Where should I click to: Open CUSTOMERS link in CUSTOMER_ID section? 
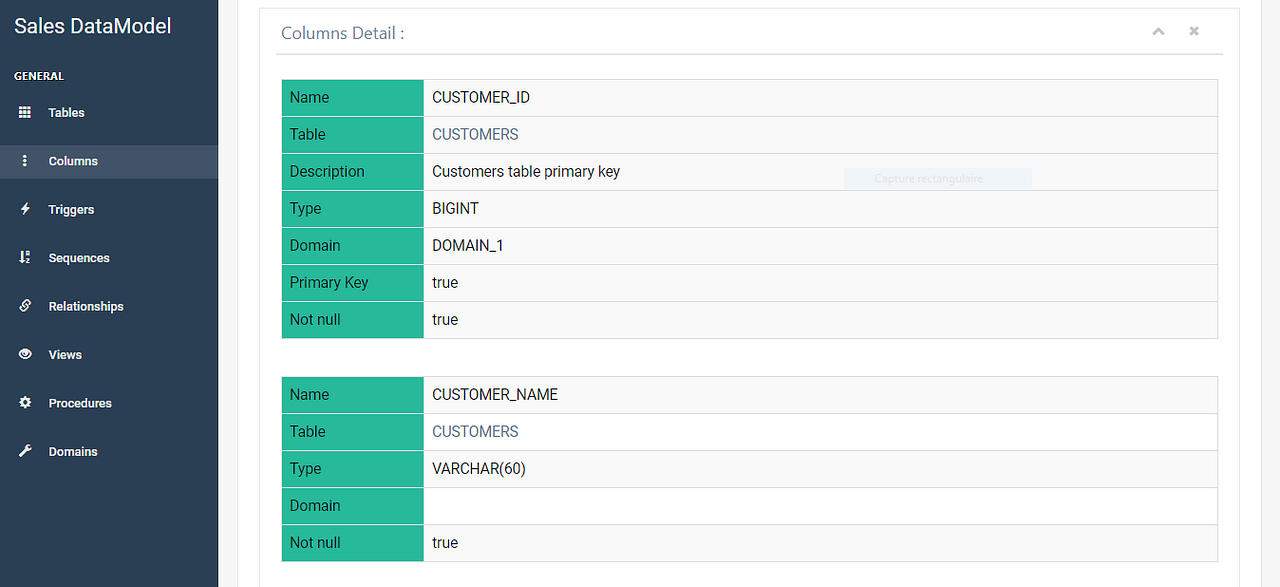click(x=475, y=134)
